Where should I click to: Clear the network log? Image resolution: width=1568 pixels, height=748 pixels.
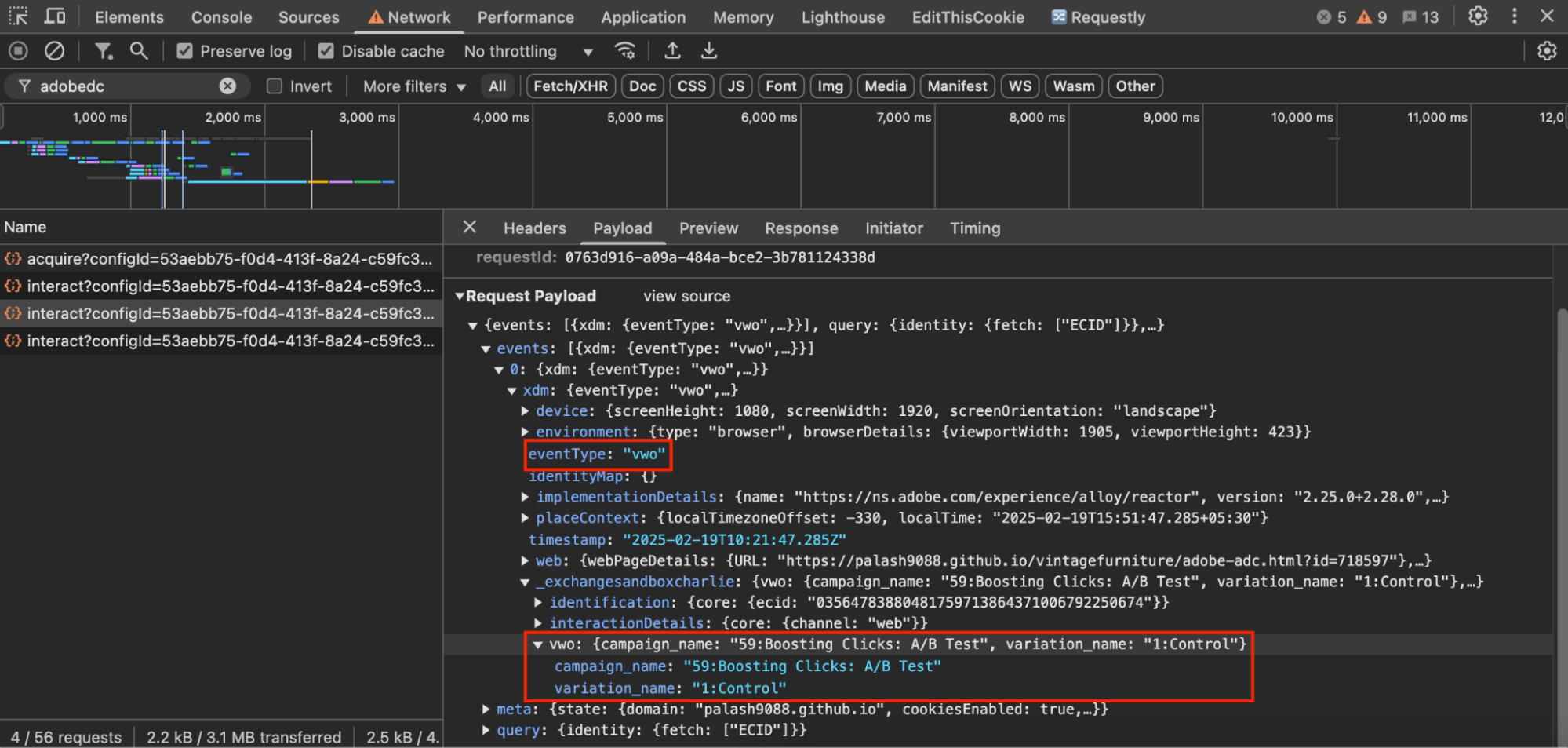(54, 51)
